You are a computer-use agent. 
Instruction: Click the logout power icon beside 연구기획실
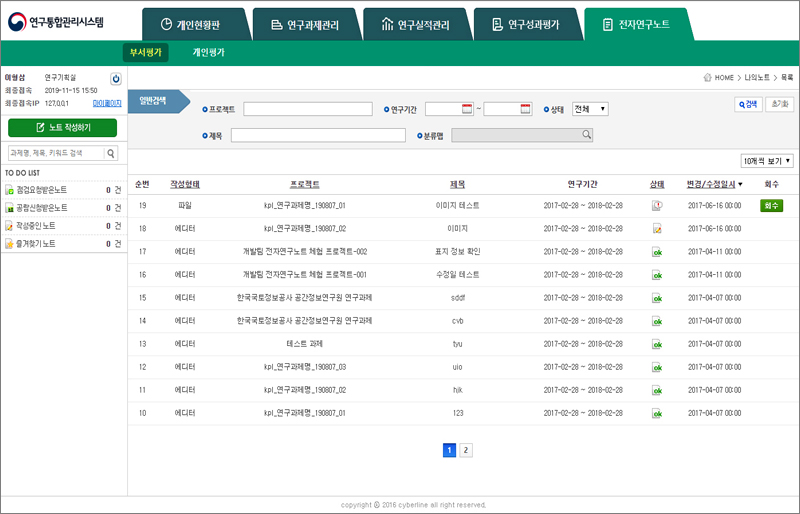pos(115,78)
